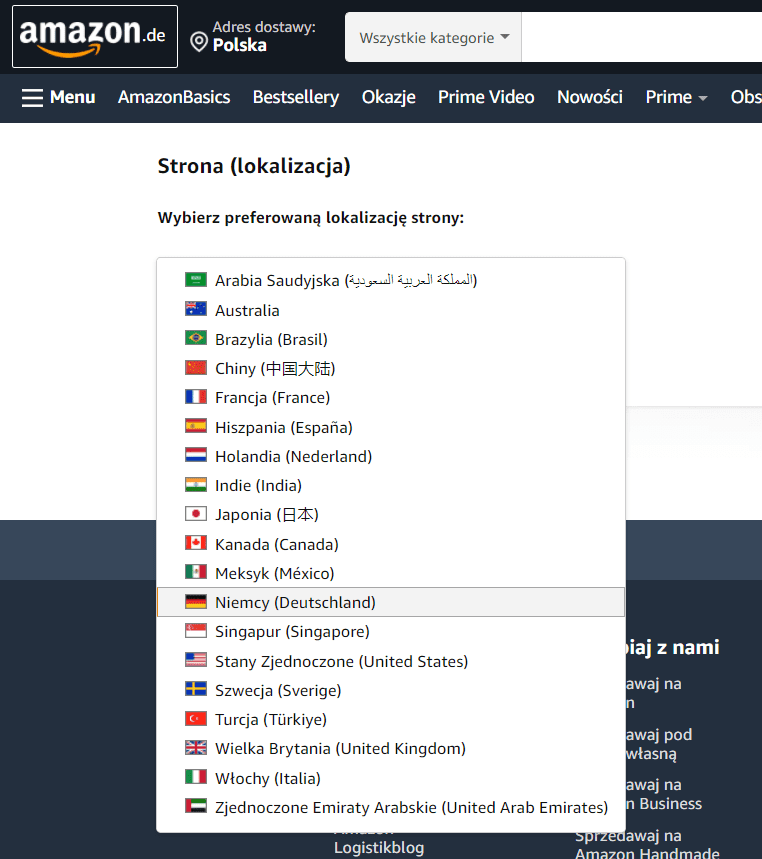The image size is (762, 859).
Task: Select Stany Zjednoczone (United States) text
Action: pos(341,662)
